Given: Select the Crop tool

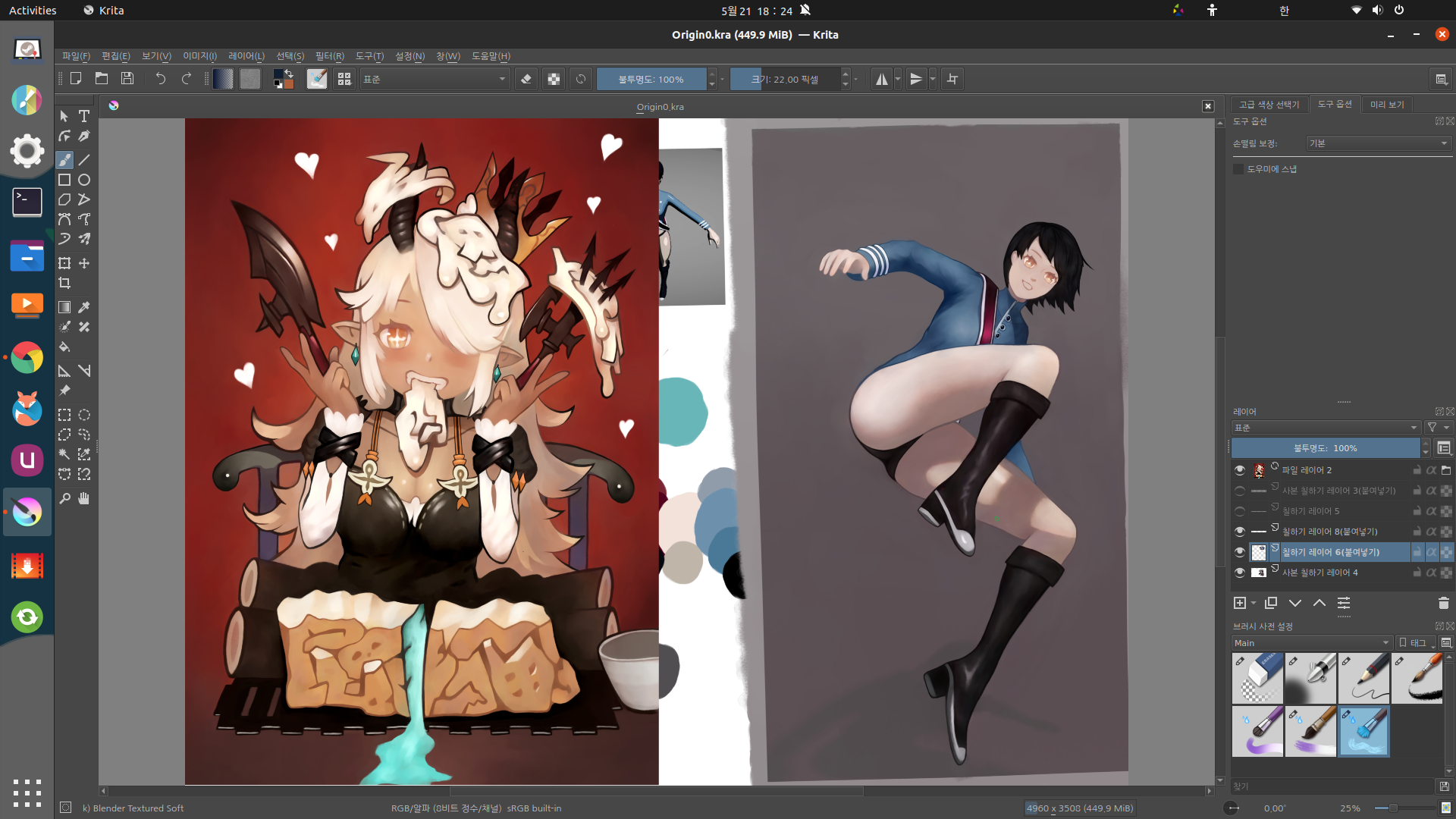Looking at the screenshot, I should [x=64, y=283].
